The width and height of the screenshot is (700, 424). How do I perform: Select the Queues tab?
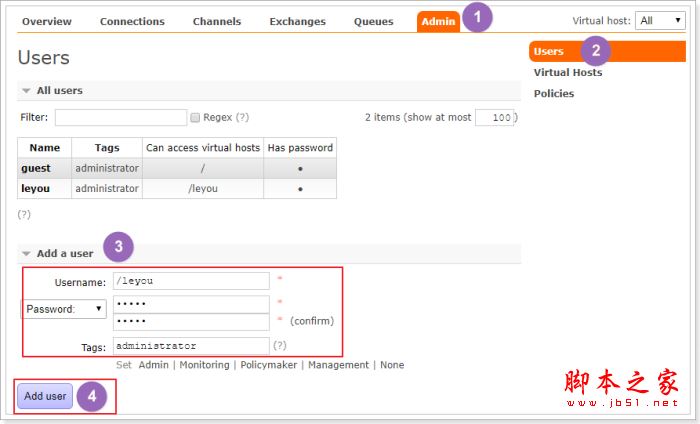point(373,21)
